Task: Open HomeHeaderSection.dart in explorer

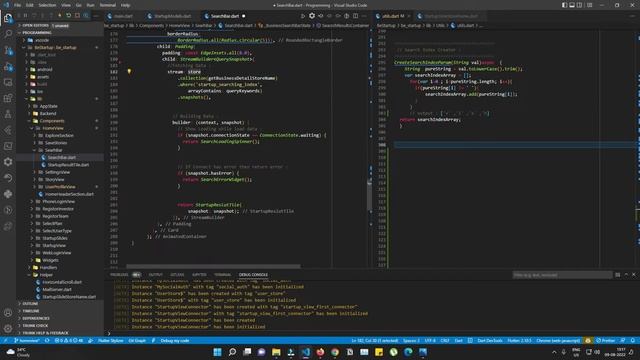Action: 60,194
